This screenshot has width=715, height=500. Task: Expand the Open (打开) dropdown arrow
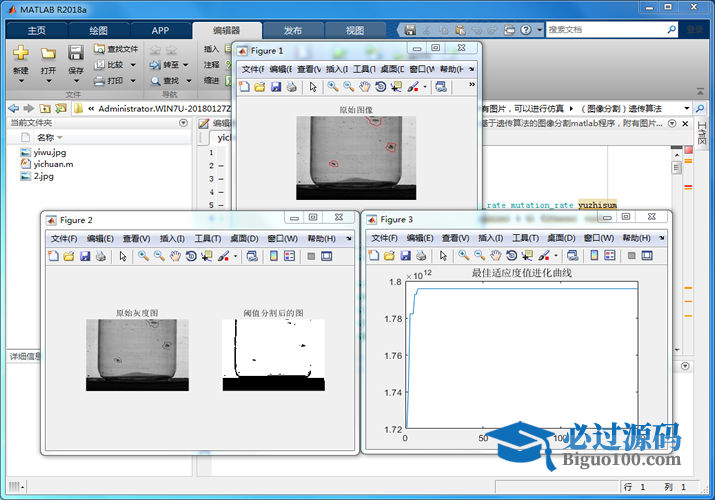tap(48, 81)
